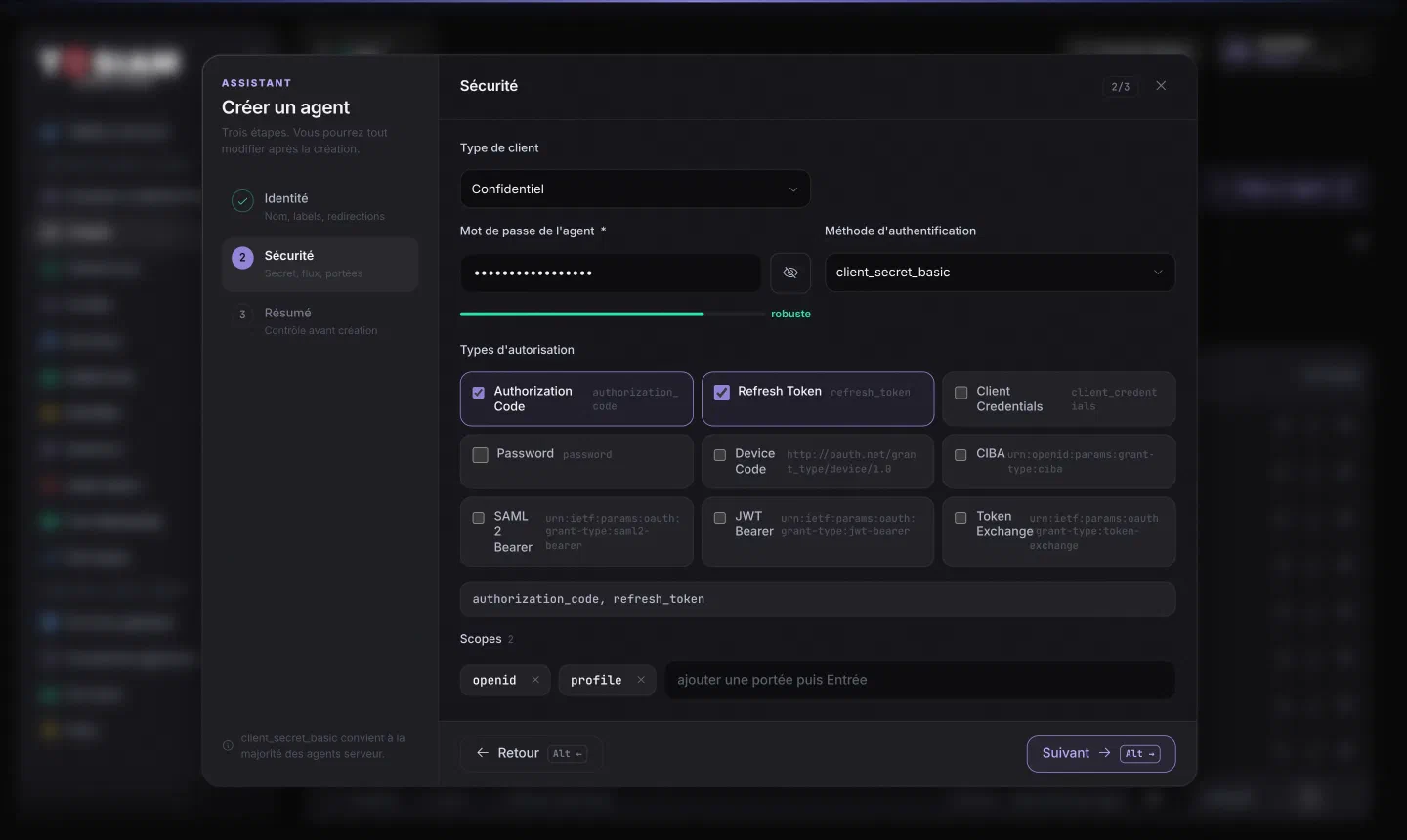The height and width of the screenshot is (840, 1407).
Task: Remove the profile scope tag
Action: 641,680
